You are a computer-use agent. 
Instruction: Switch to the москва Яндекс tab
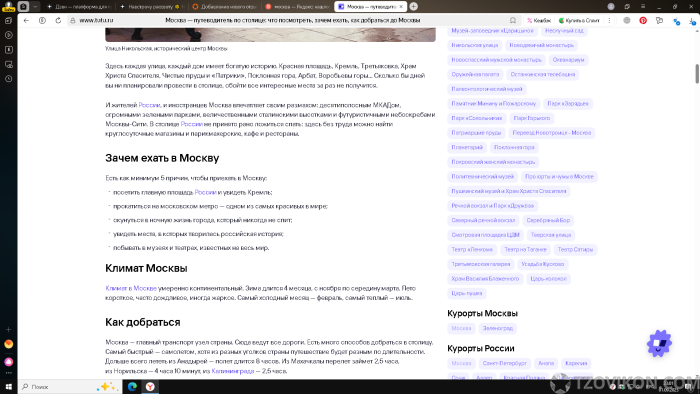point(297,7)
